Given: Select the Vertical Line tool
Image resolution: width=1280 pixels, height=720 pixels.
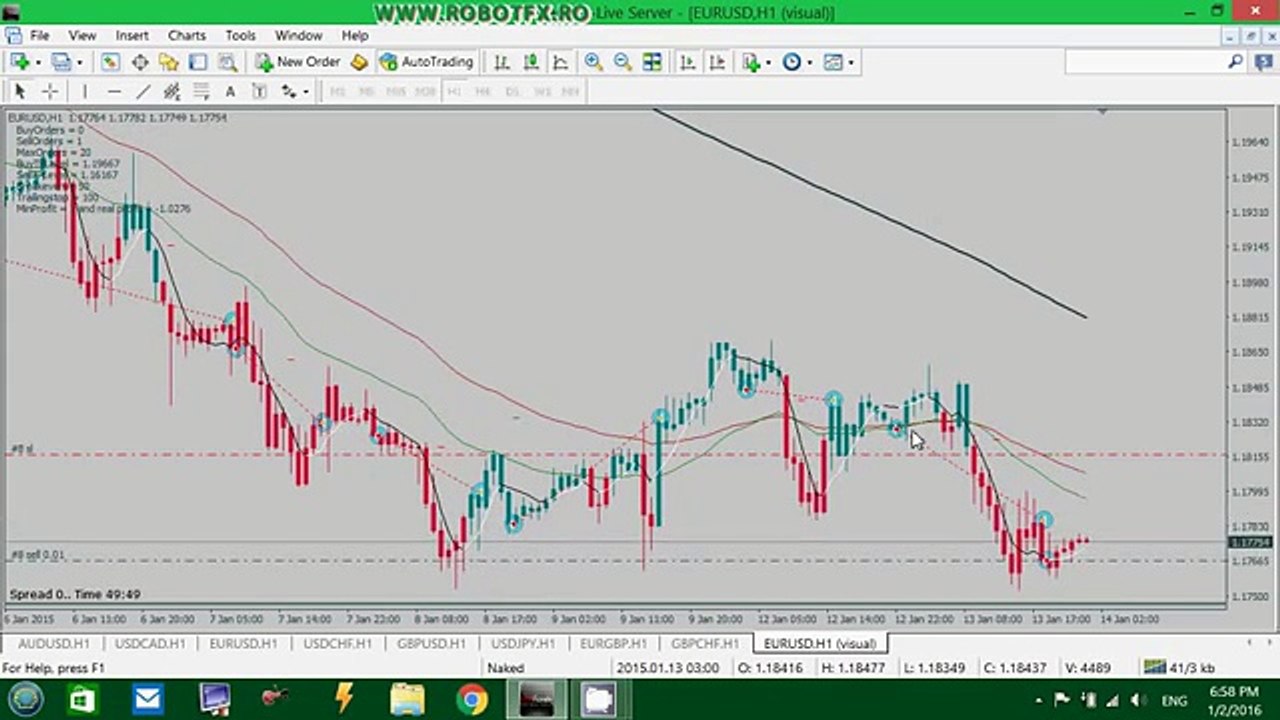Looking at the screenshot, I should pos(84,91).
